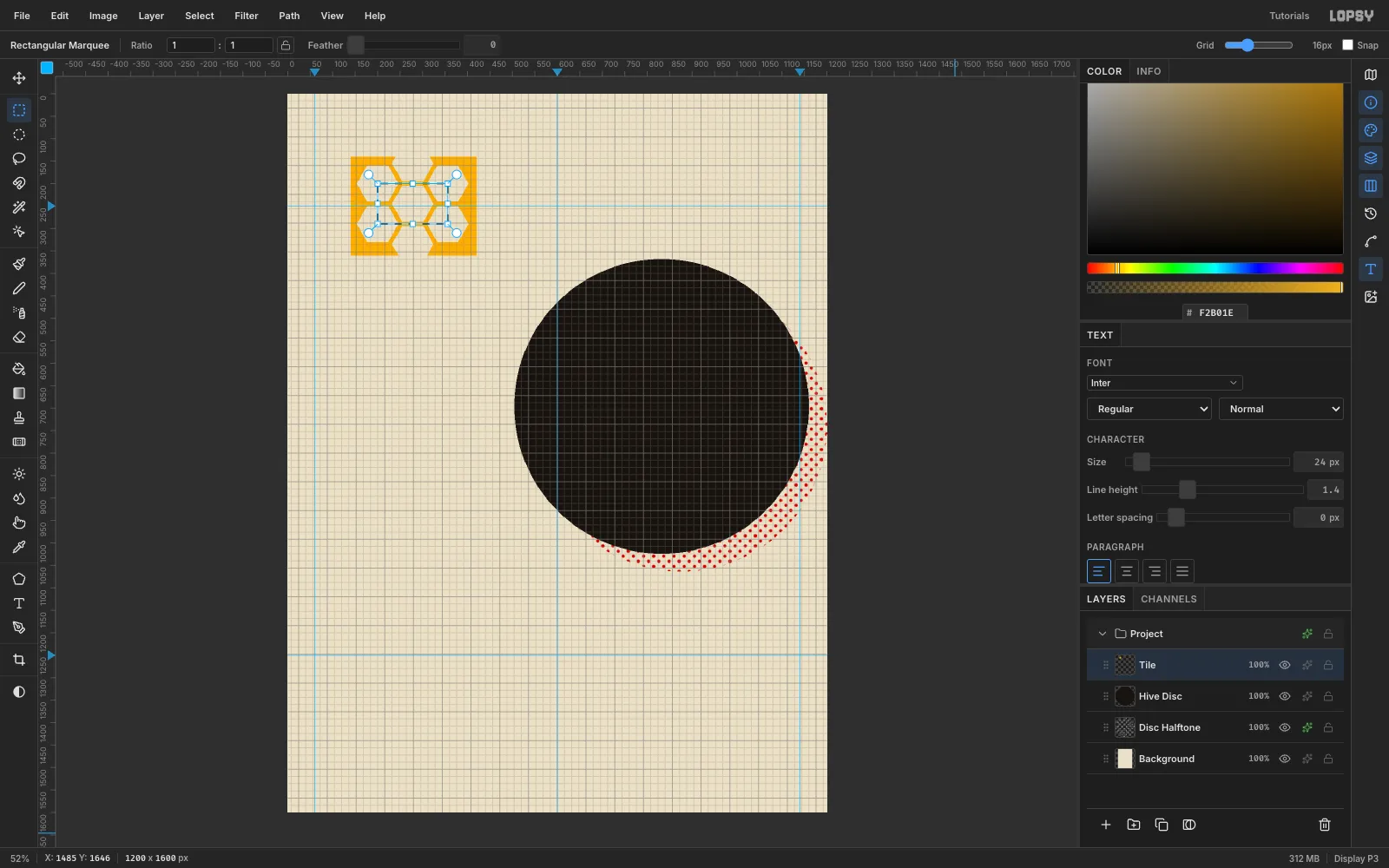
Task: Open the Path menu
Action: (289, 16)
